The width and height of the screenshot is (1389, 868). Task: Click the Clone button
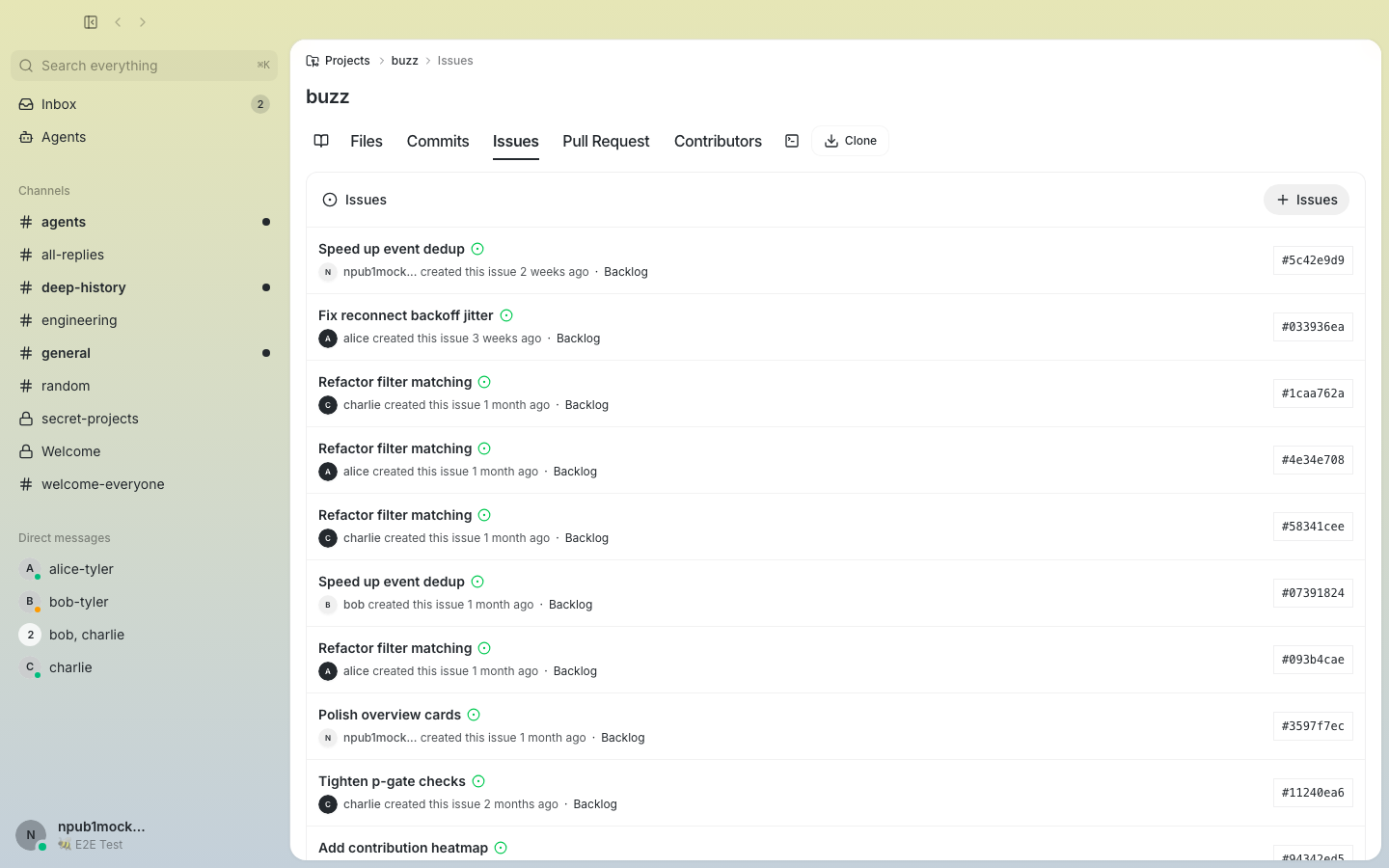tap(850, 141)
